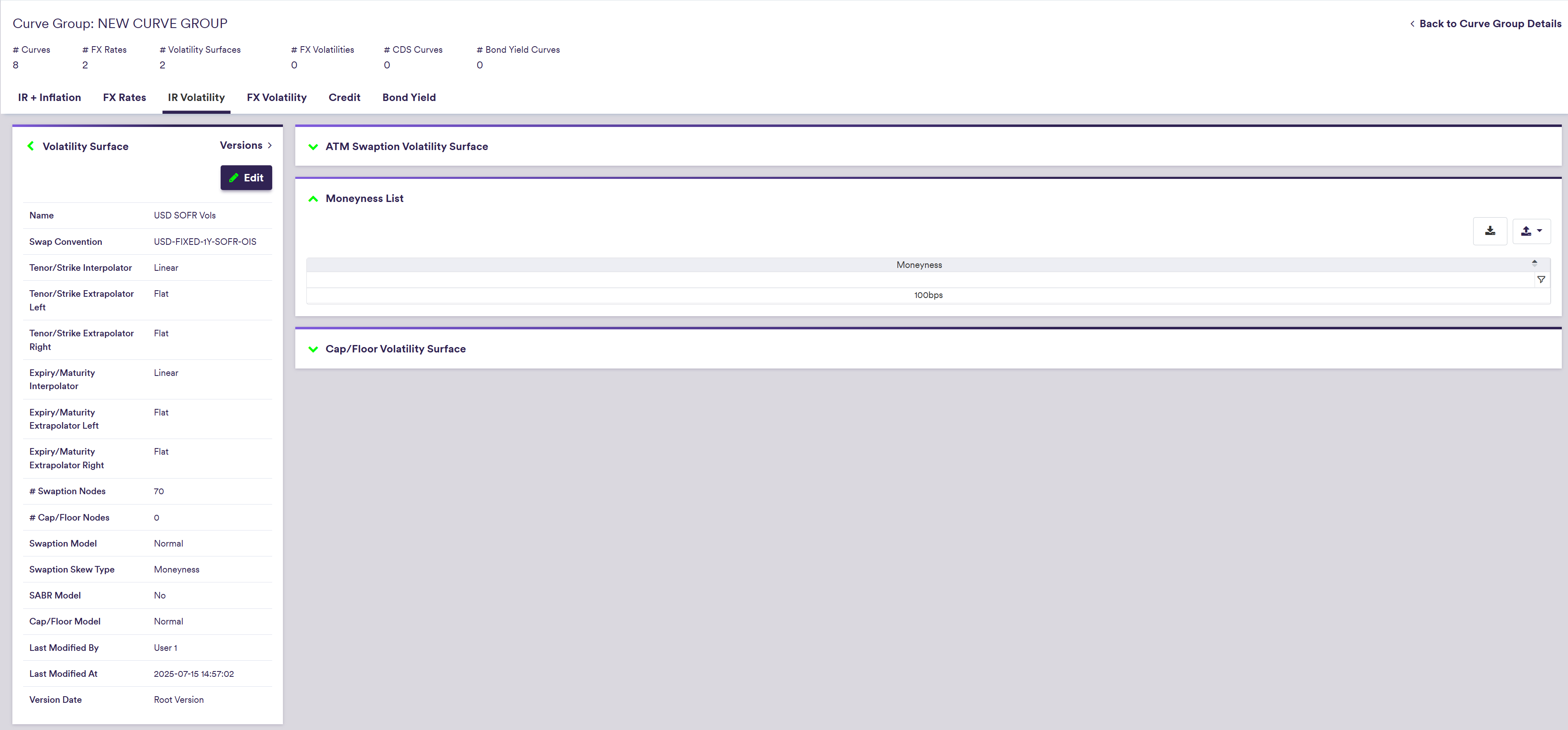Click the green back chevron beside Volatility Surface
Screen dimensions: 1568x730
(x=31, y=146)
